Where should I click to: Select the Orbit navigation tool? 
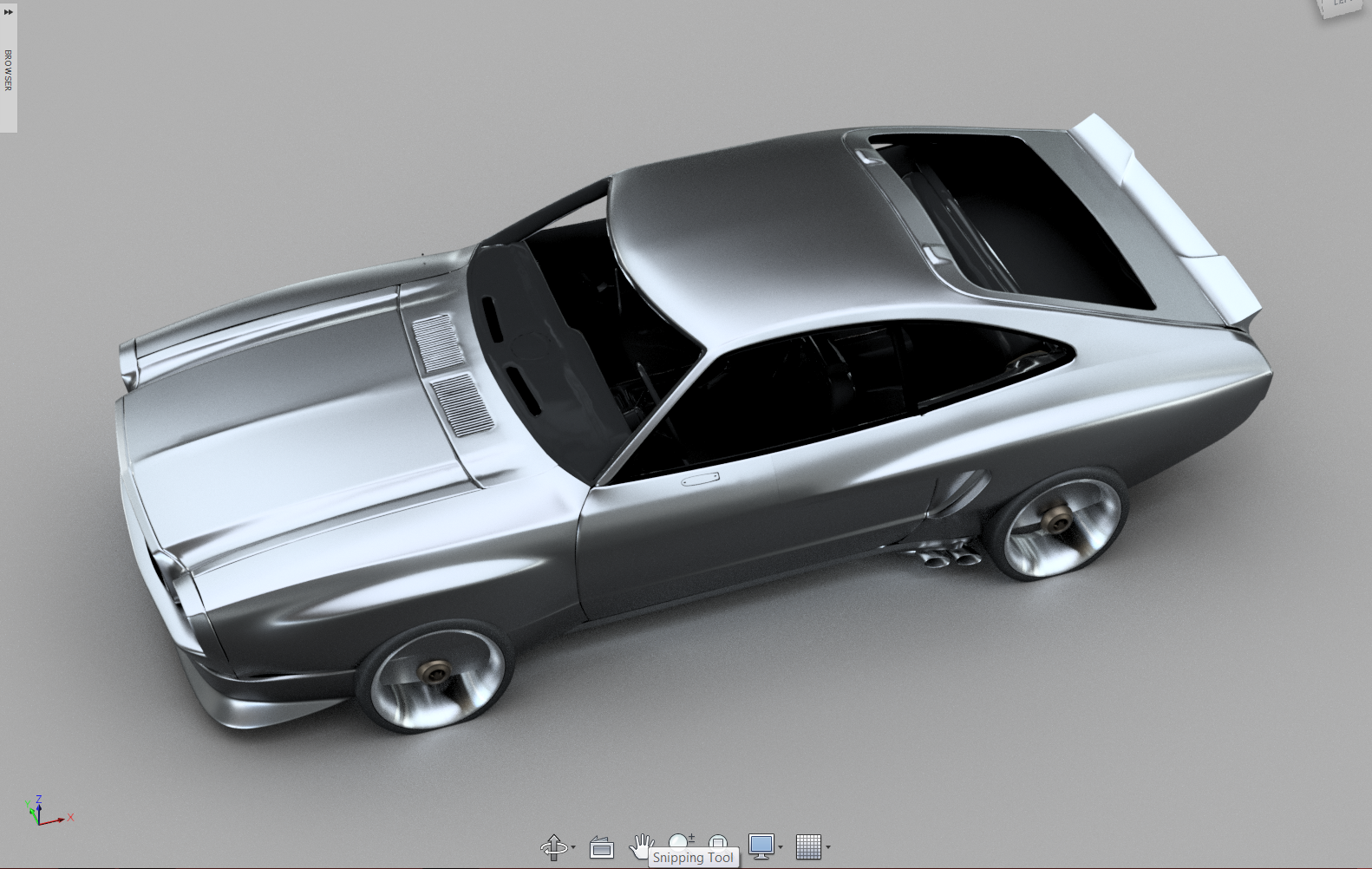553,846
